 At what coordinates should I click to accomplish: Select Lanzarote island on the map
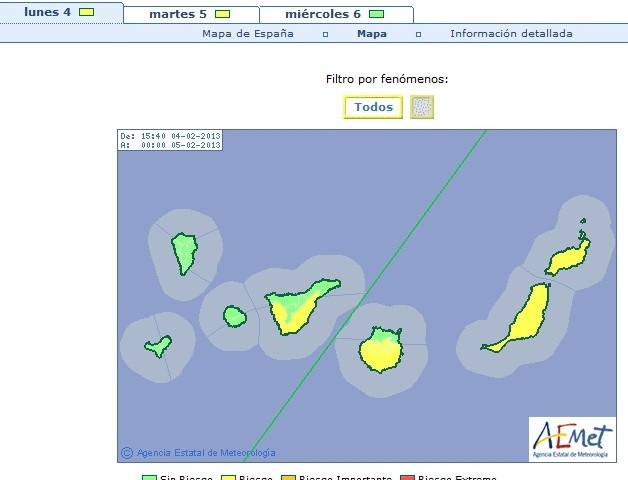(567, 255)
